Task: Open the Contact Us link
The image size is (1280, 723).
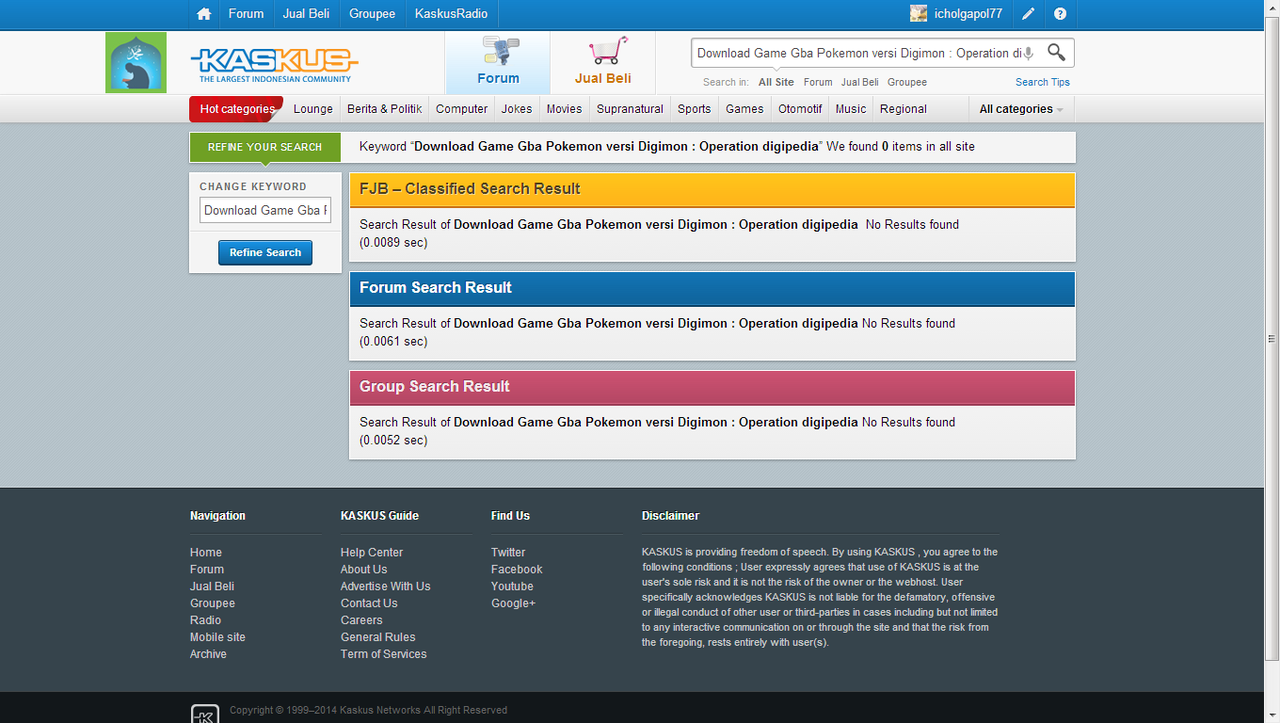Action: [369, 603]
